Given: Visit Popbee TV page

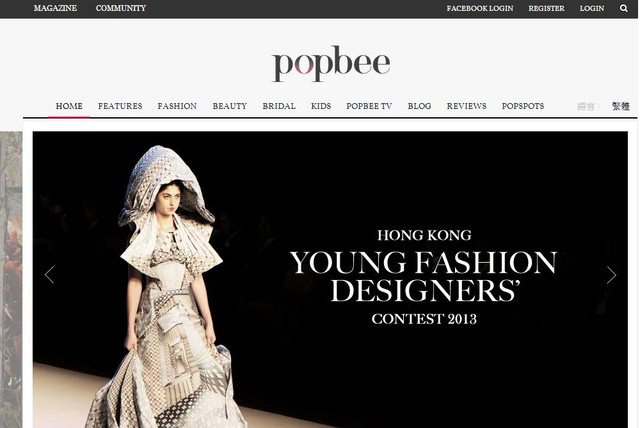Looking at the screenshot, I should pyautogui.click(x=369, y=106).
